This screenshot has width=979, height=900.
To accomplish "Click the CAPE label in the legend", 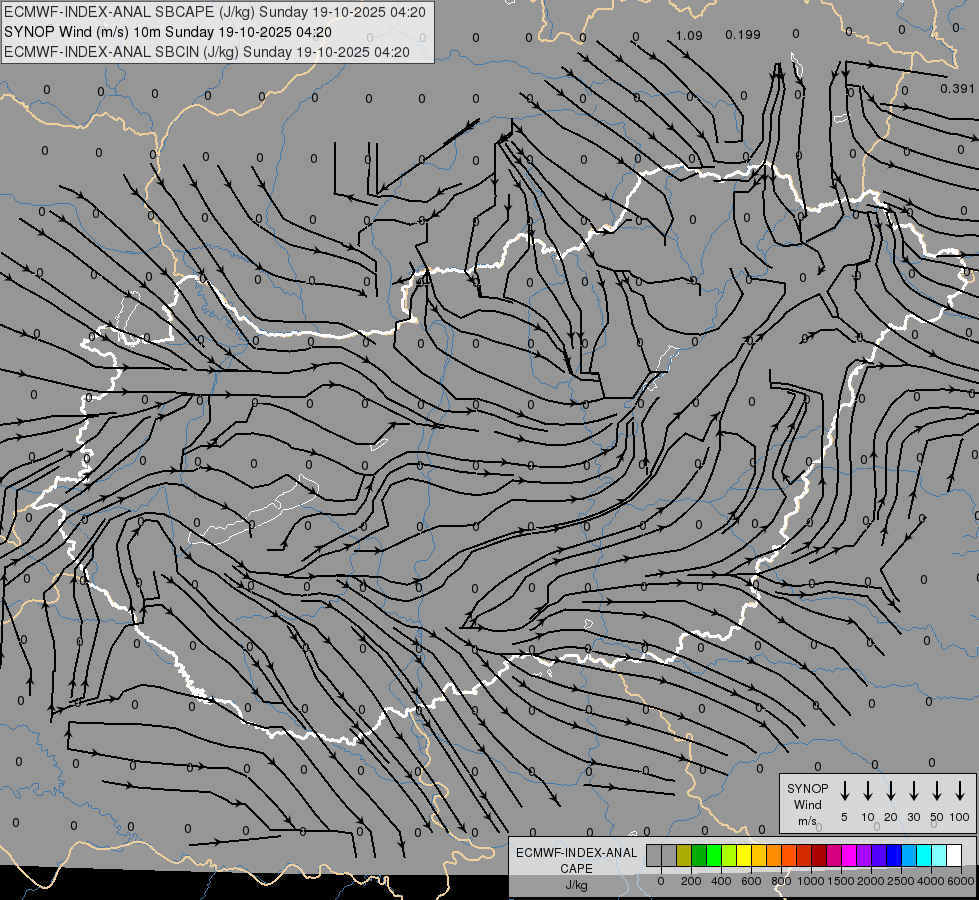I will (x=576, y=869).
